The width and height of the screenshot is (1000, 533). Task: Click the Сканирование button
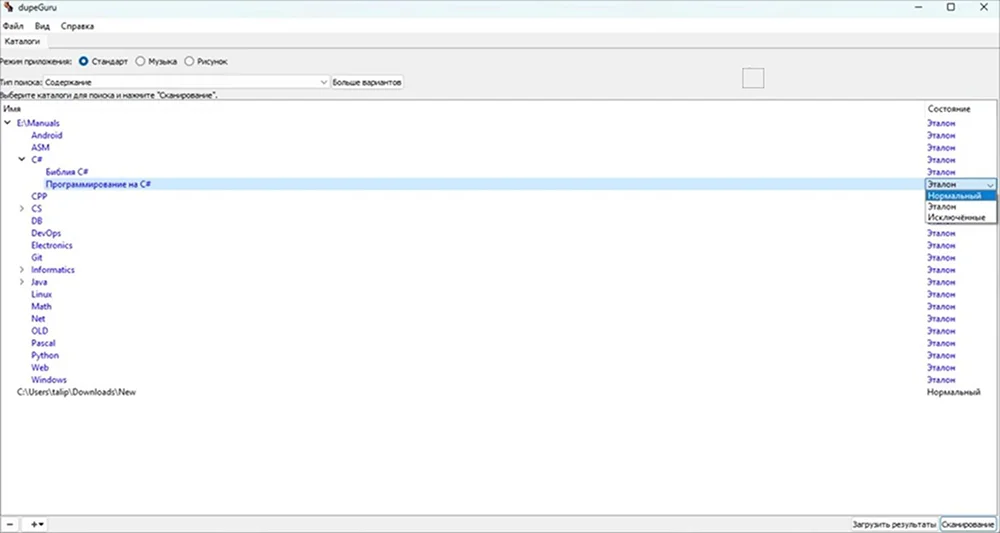click(x=968, y=524)
